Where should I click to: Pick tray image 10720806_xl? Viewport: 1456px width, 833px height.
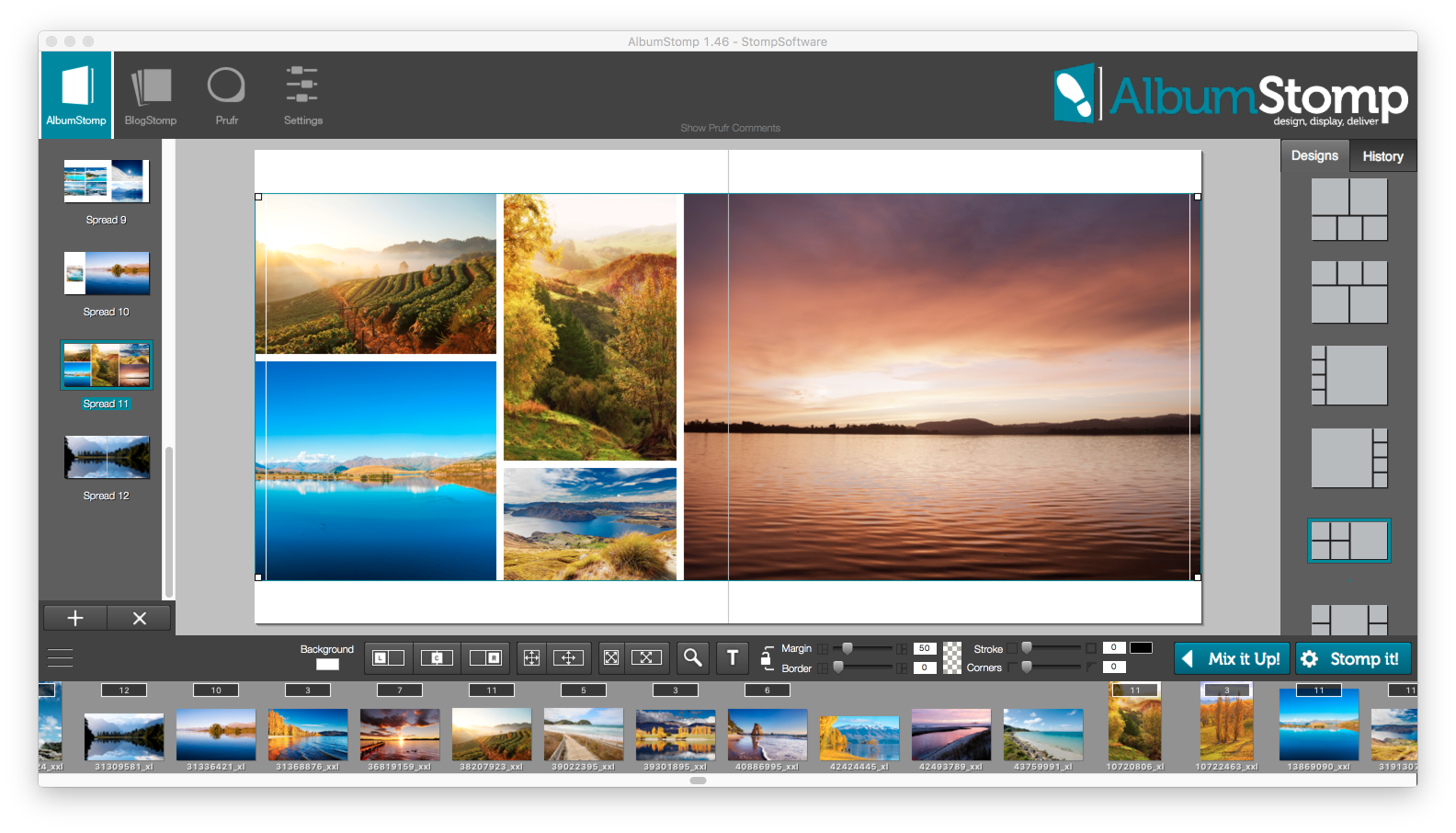coord(1134,722)
